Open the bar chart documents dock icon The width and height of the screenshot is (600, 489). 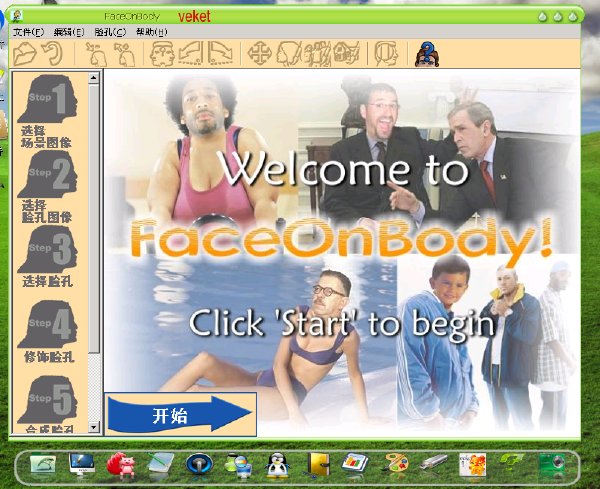click(x=355, y=464)
